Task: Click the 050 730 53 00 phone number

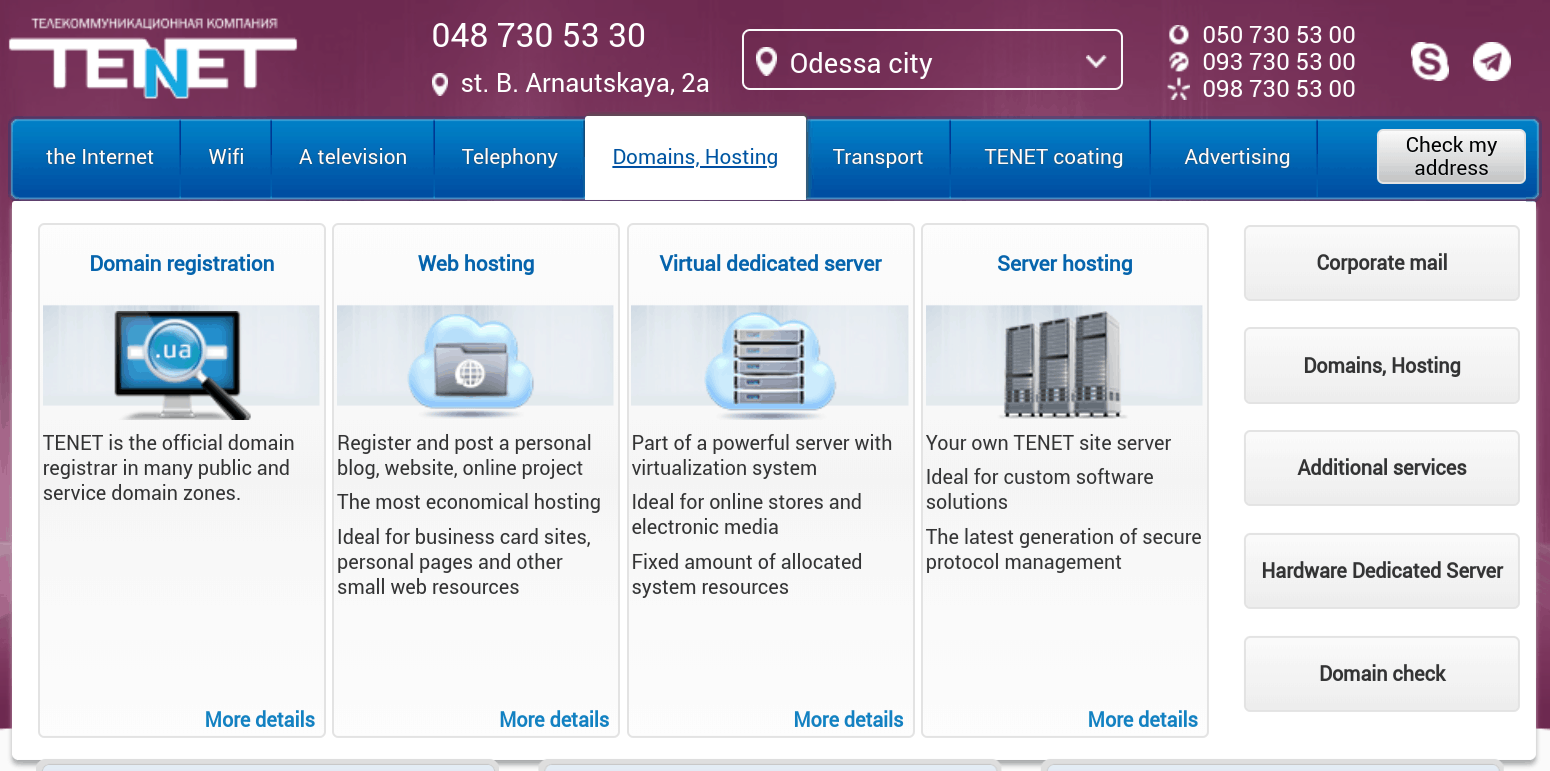Action: coord(1279,35)
